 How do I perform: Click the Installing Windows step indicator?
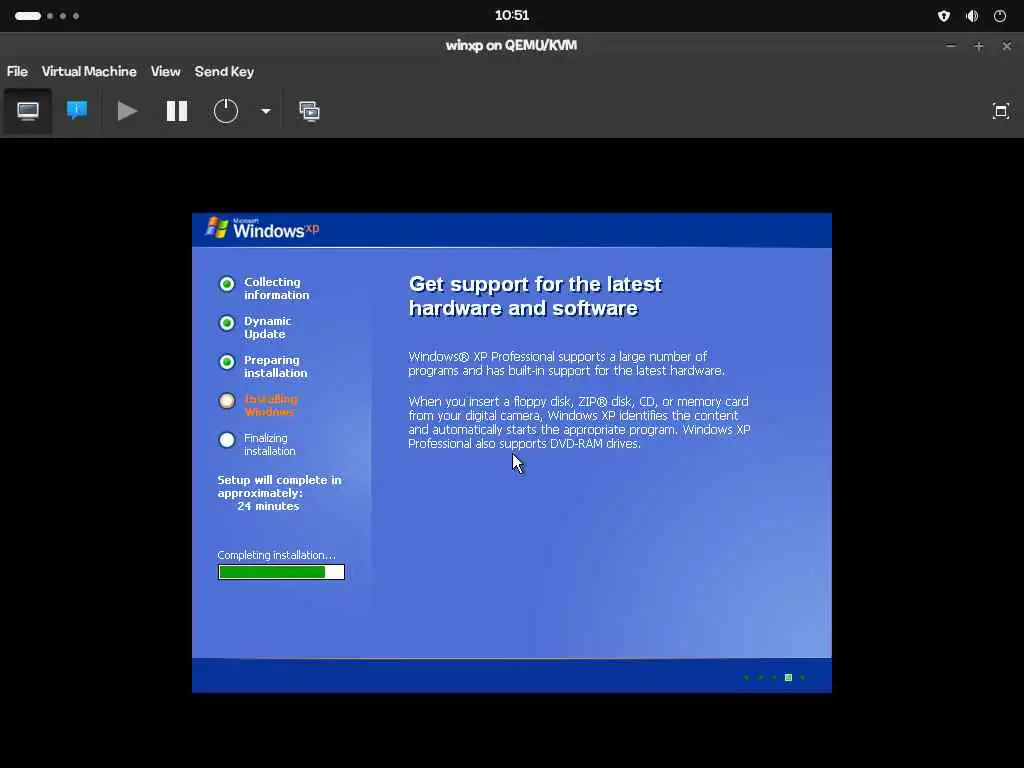227,401
